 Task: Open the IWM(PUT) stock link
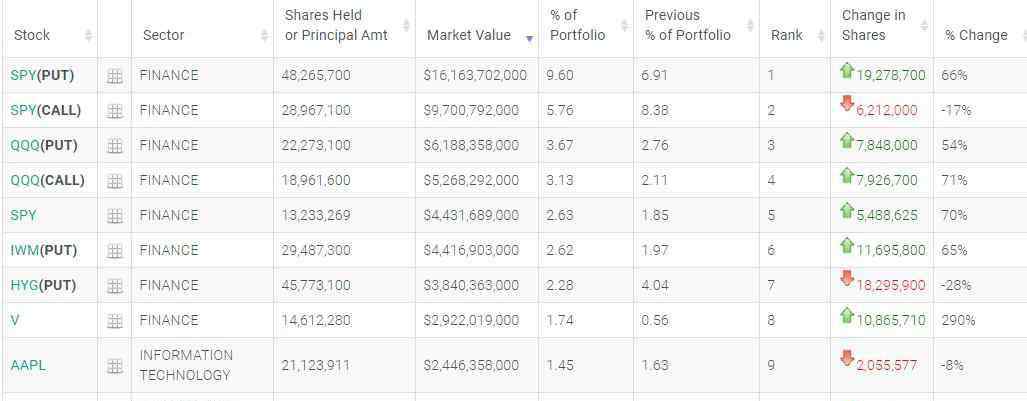point(44,250)
